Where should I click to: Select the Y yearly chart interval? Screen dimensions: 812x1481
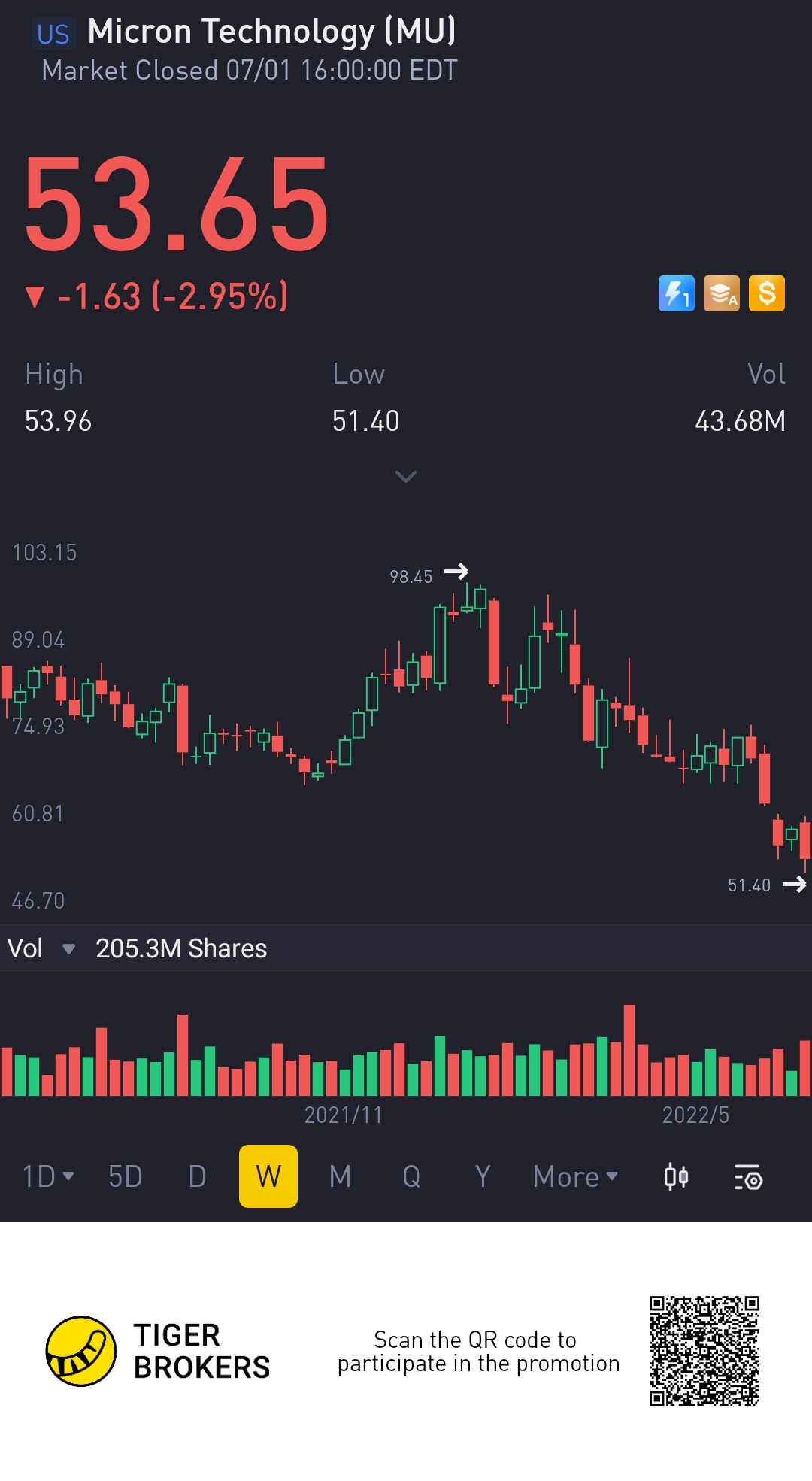(483, 1176)
